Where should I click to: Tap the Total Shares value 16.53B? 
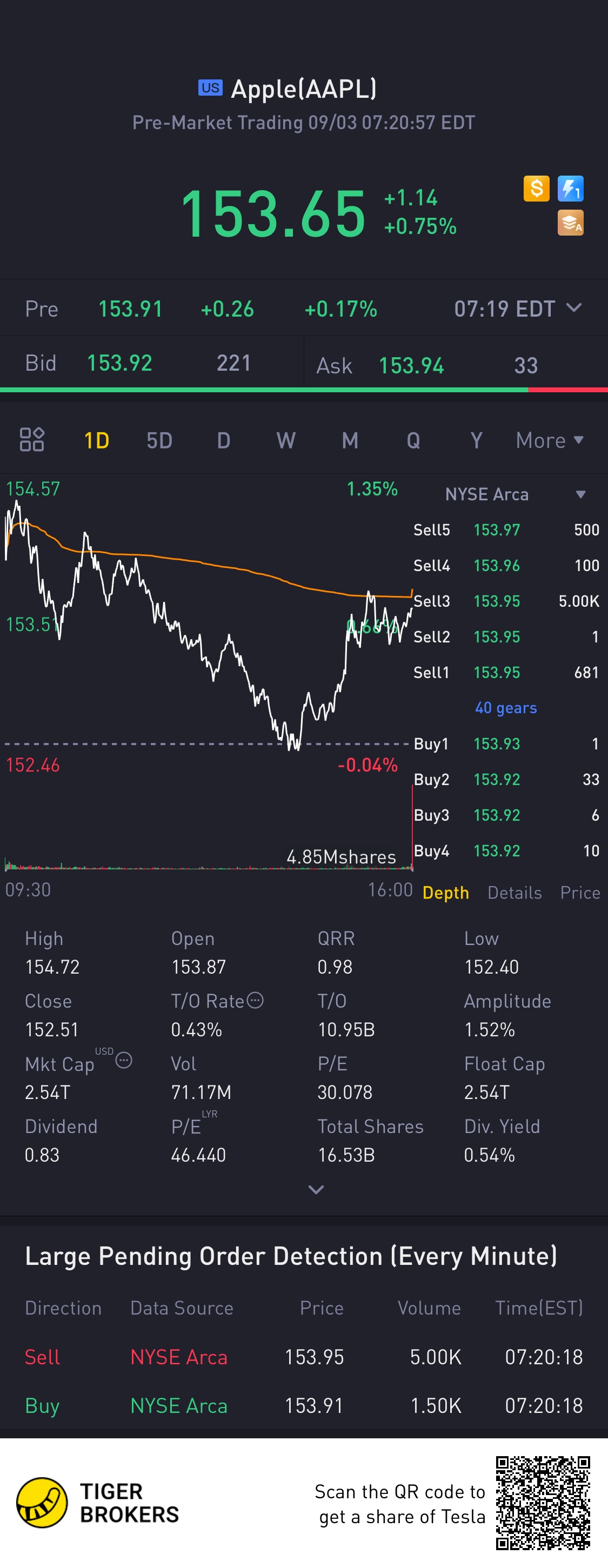pyautogui.click(x=346, y=1155)
